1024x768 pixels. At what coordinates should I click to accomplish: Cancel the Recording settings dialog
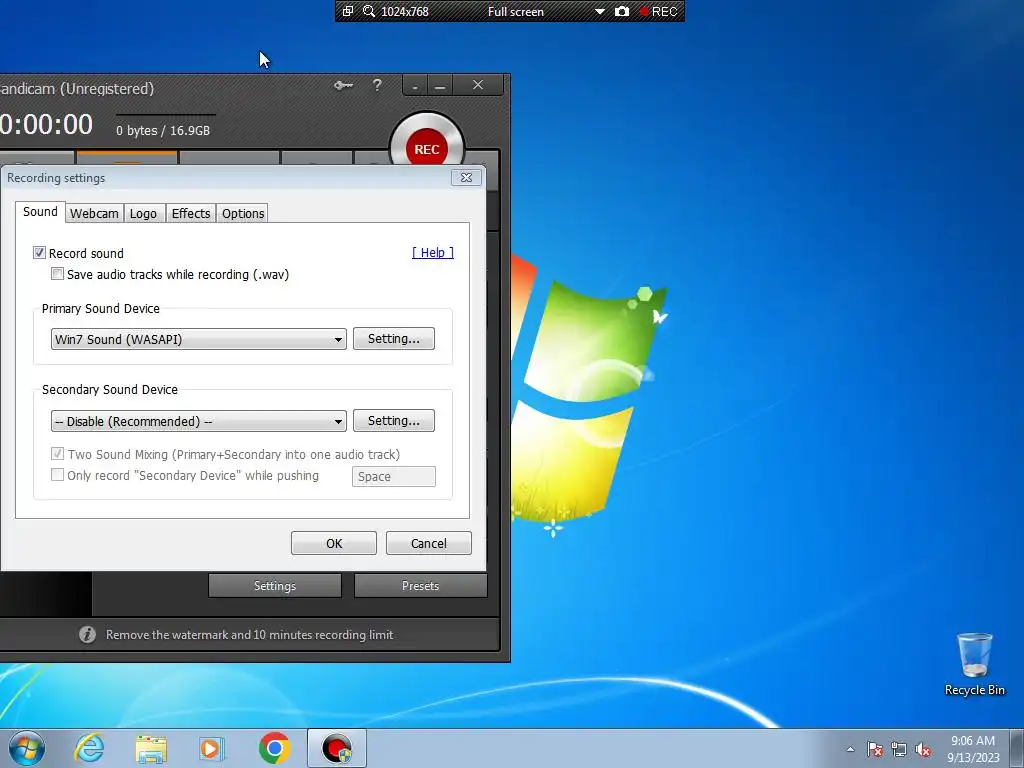(x=428, y=543)
